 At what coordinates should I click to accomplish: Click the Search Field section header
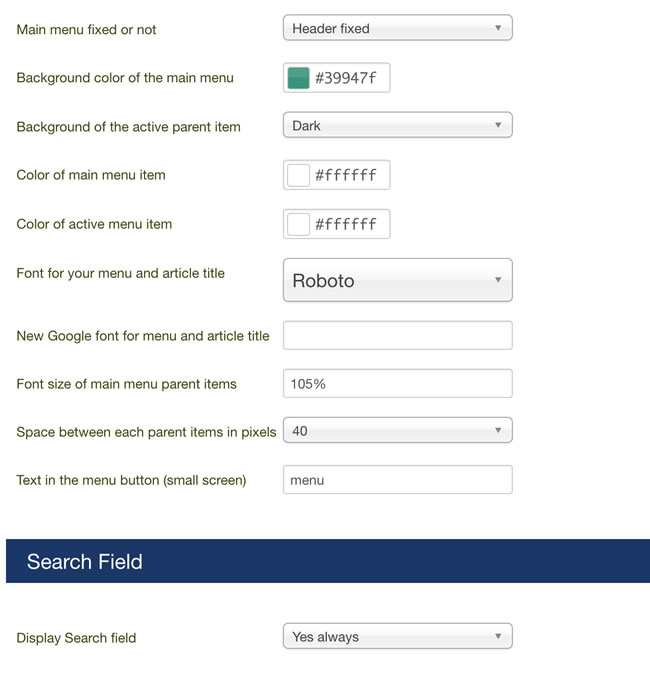328,561
